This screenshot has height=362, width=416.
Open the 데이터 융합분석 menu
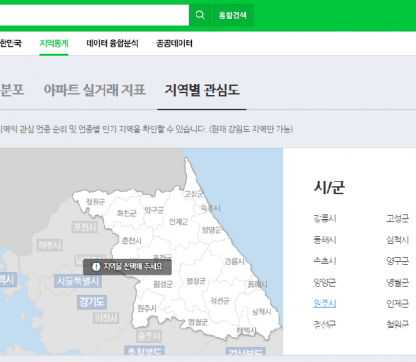112,43
